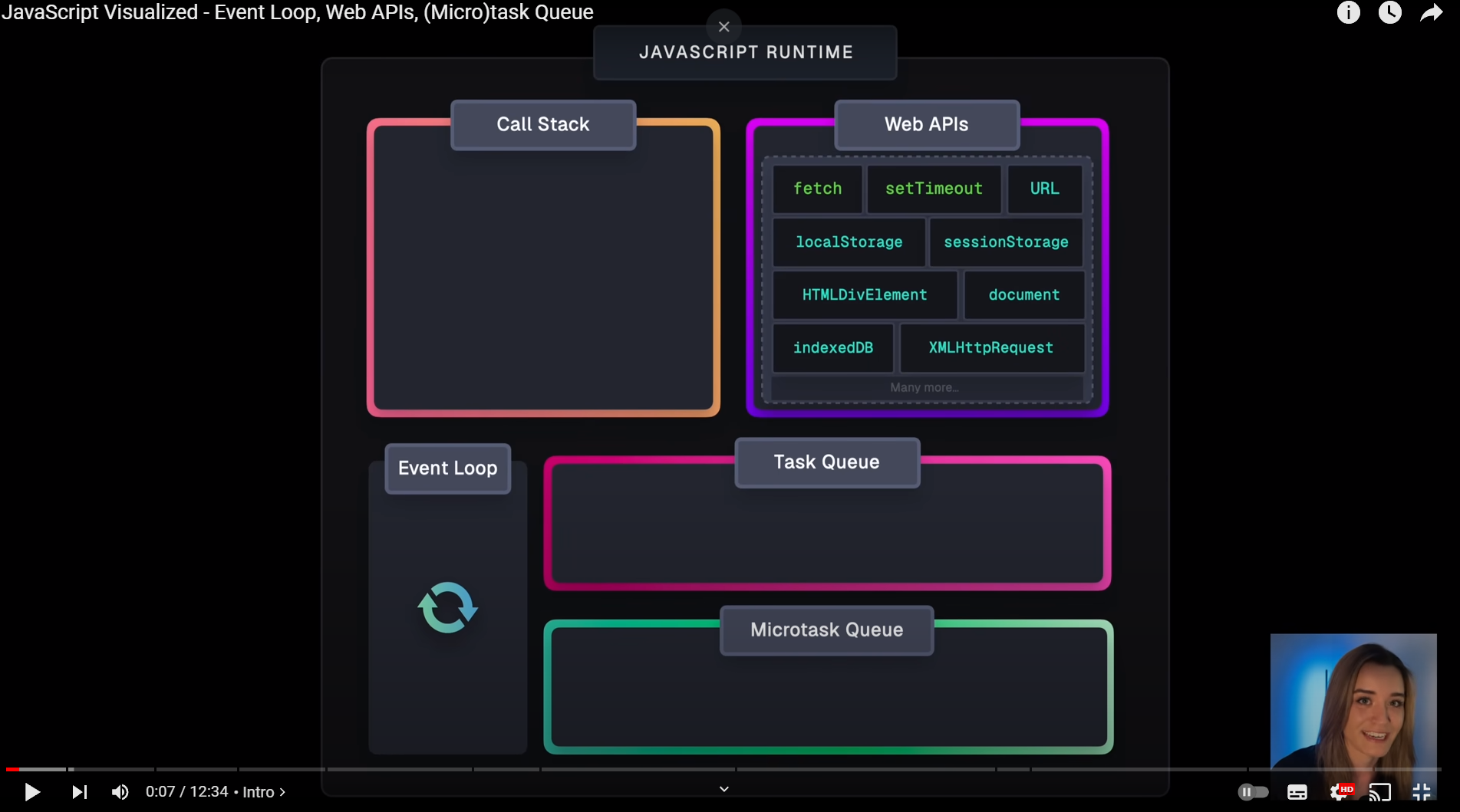Toggle the autoplay switch
Viewport: 1460px width, 812px height.
point(1253,791)
